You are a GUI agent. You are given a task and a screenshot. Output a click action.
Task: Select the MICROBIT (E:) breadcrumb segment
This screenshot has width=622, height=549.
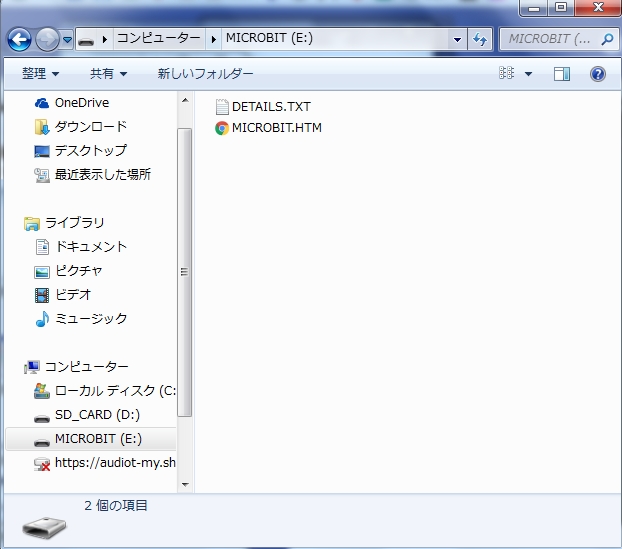click(269, 38)
